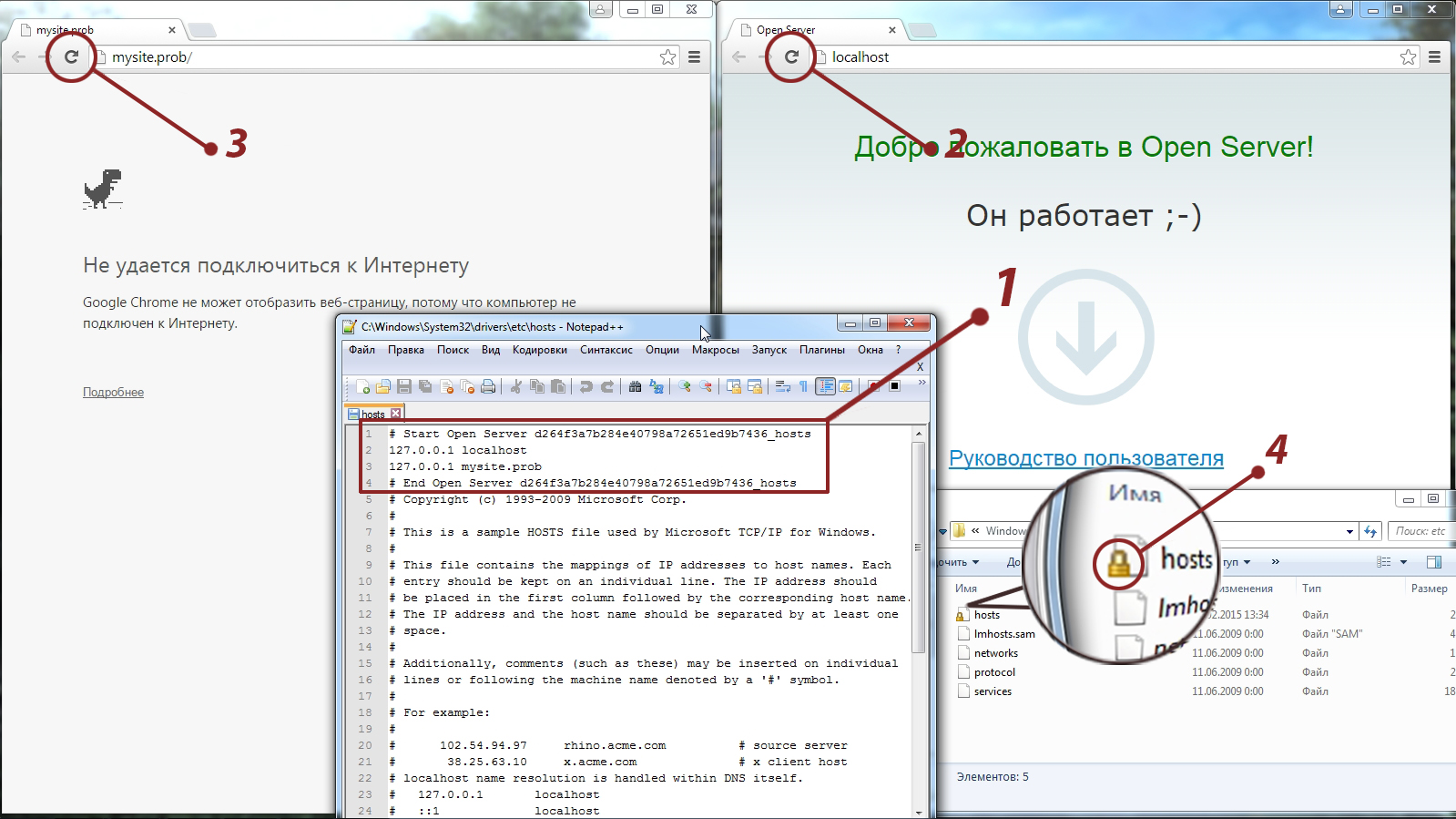Toggle word wrap in Notepad++ toolbar

(x=782, y=387)
